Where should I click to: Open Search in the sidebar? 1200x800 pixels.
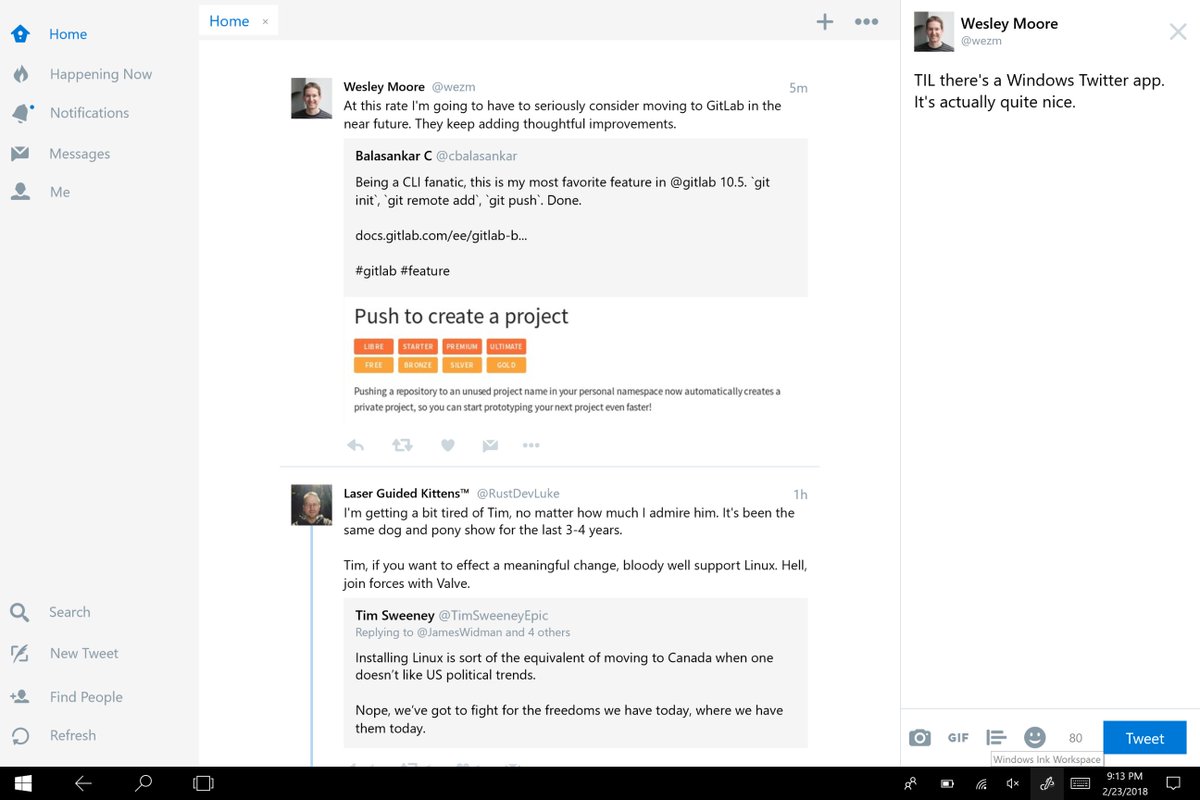coord(69,612)
